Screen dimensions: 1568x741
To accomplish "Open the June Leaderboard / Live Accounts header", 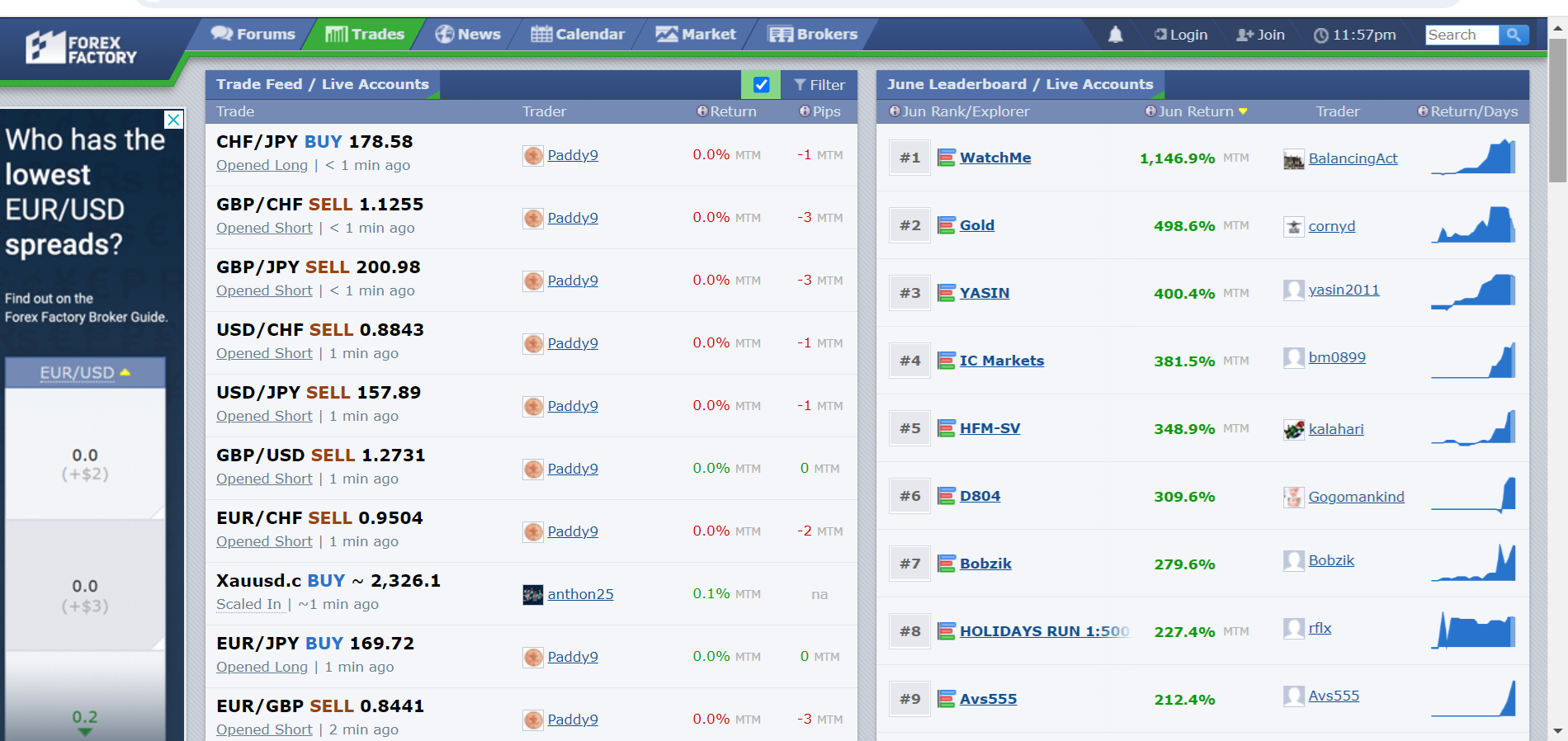I will pos(1020,84).
